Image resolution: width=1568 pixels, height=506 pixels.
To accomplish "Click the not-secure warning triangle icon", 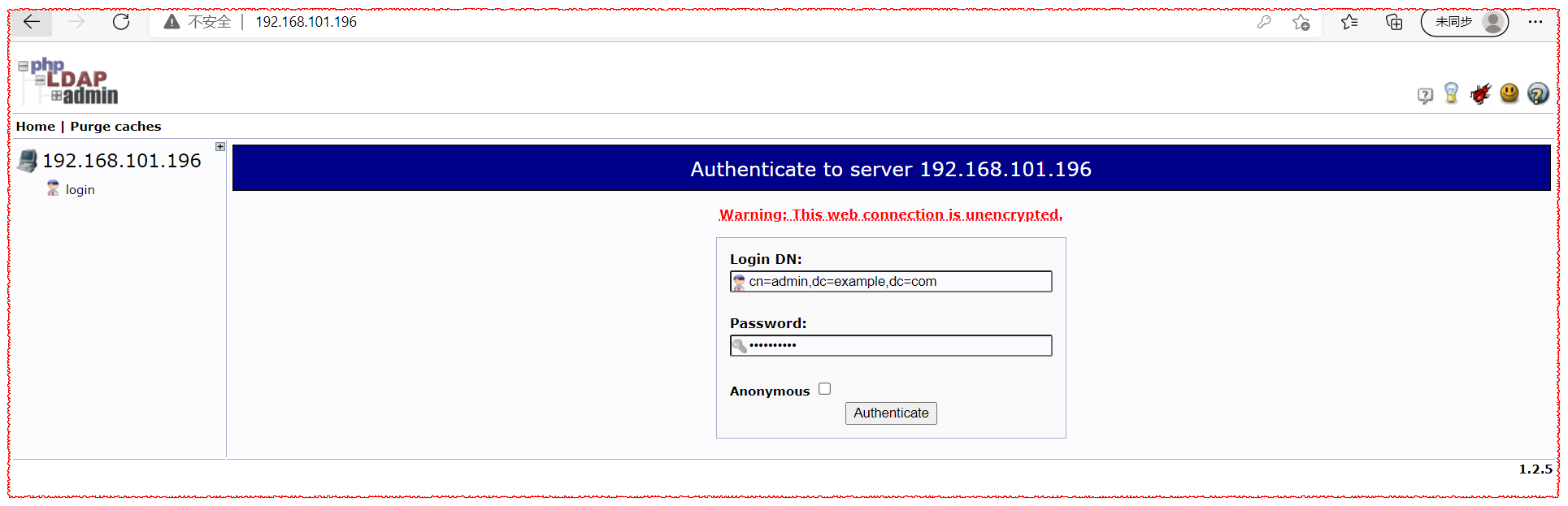I will 172,22.
